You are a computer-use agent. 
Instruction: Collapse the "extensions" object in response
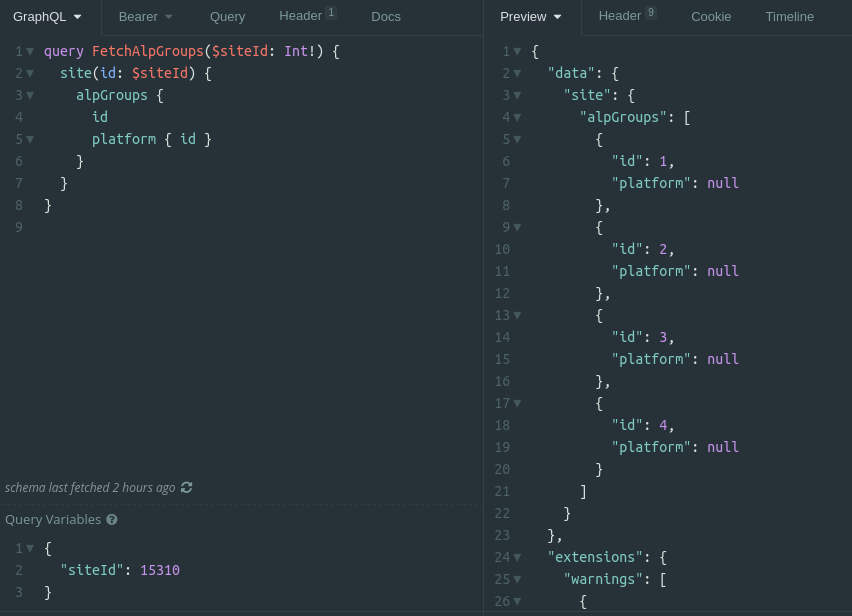pyautogui.click(x=517, y=557)
